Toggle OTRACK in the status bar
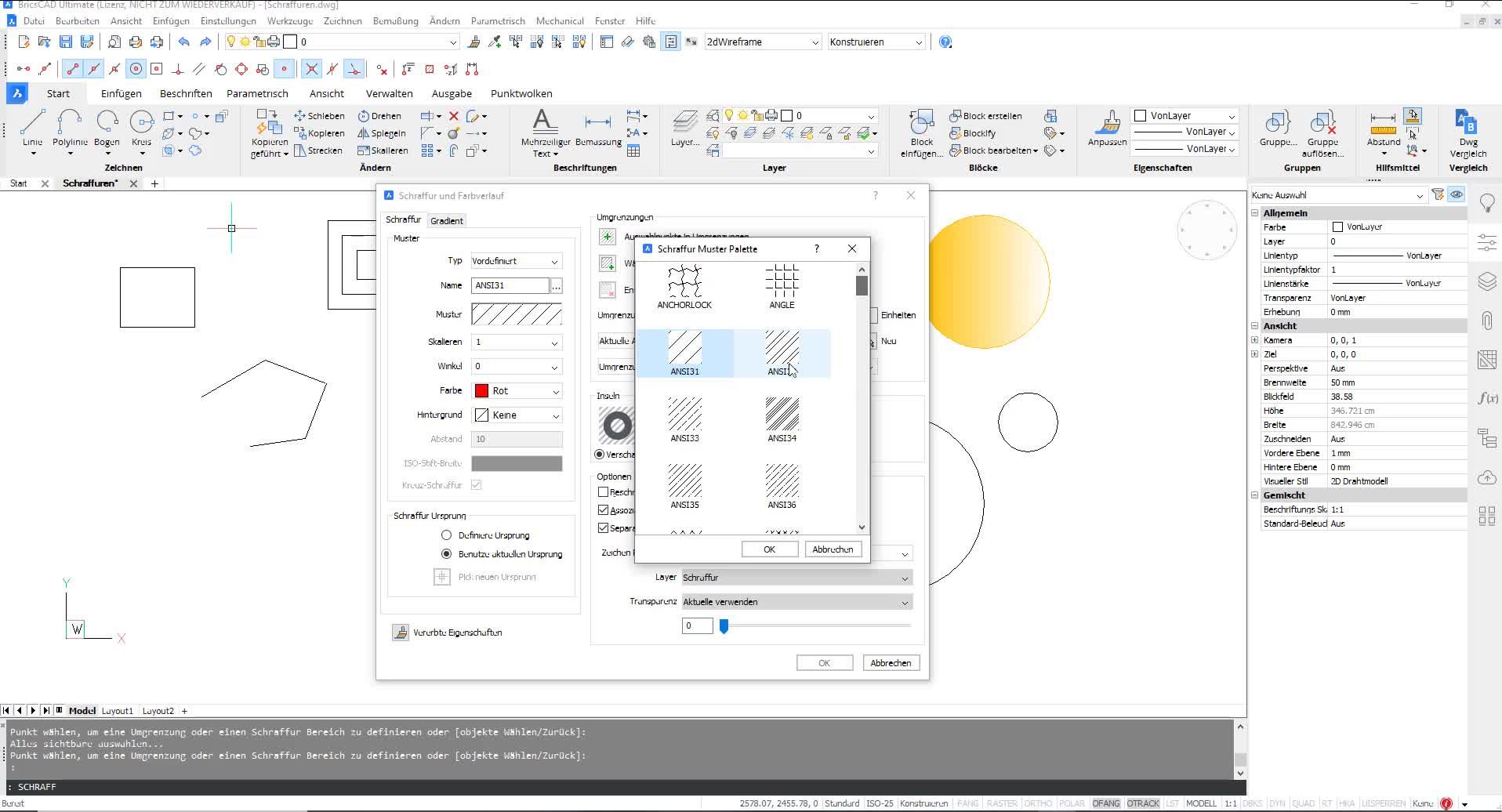The height and width of the screenshot is (812, 1502). [1142, 803]
